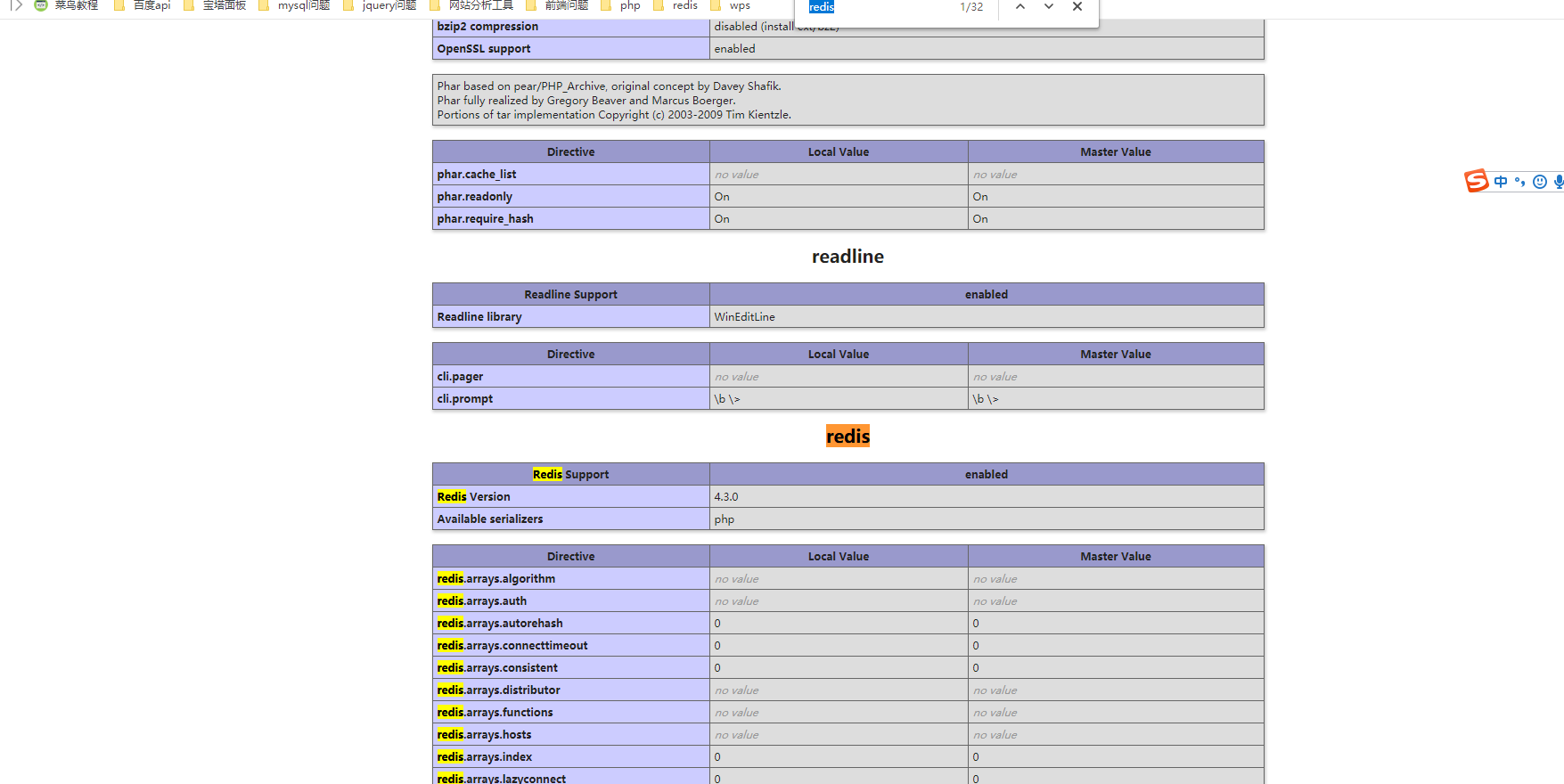Click the redis.arrays.functions directive
This screenshot has width=1564, height=784.
click(495, 713)
